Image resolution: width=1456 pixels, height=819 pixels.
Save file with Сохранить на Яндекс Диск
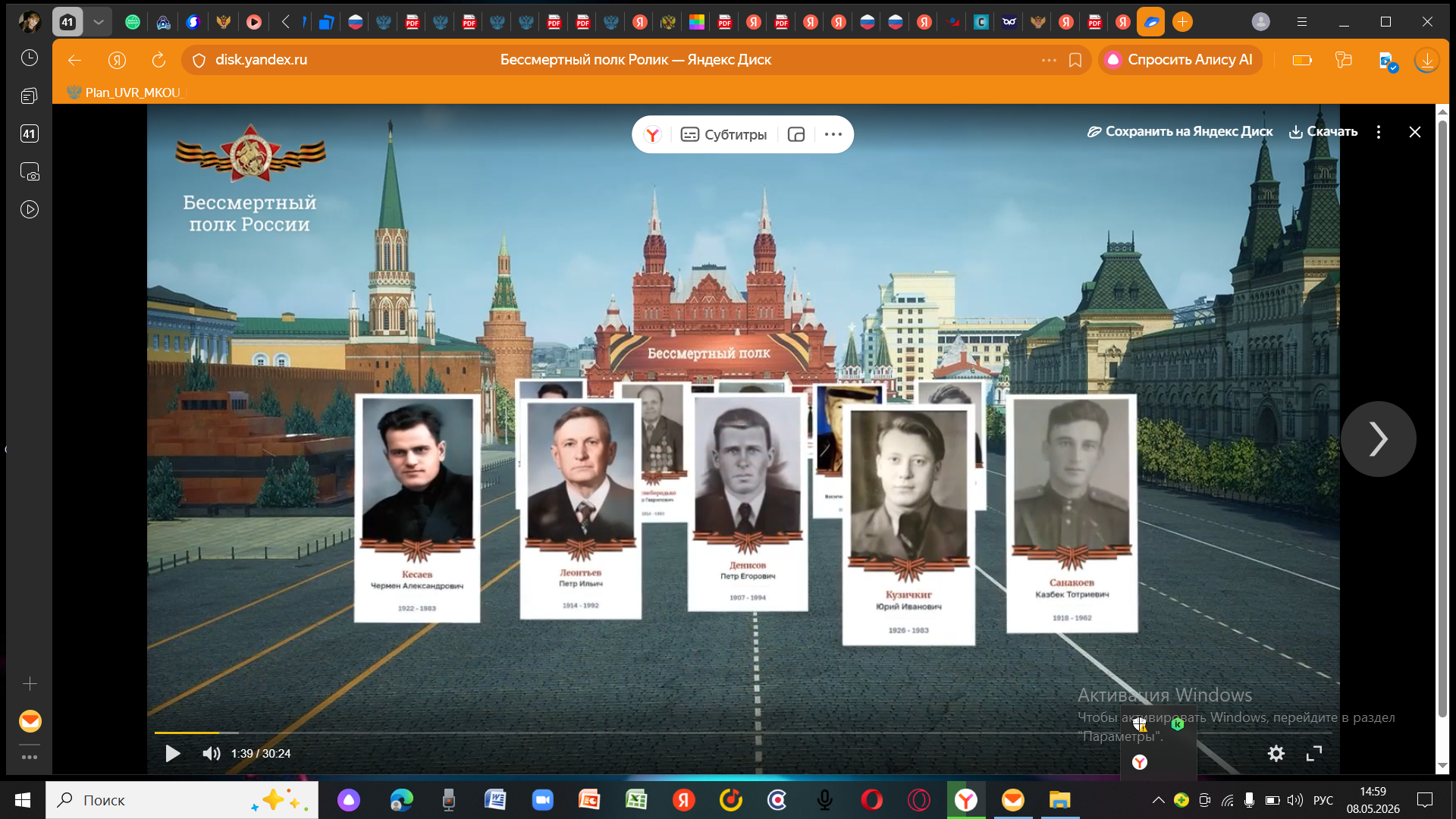(x=1180, y=131)
